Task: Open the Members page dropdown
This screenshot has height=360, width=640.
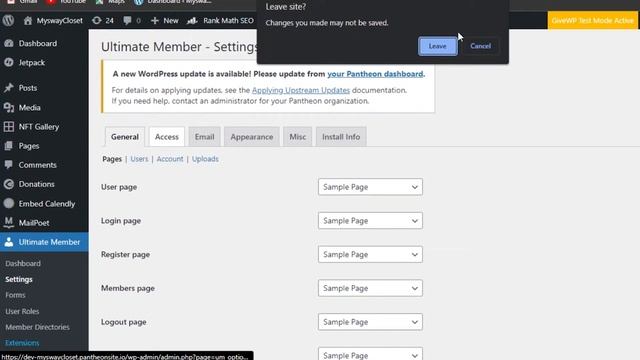Action: [x=370, y=288]
